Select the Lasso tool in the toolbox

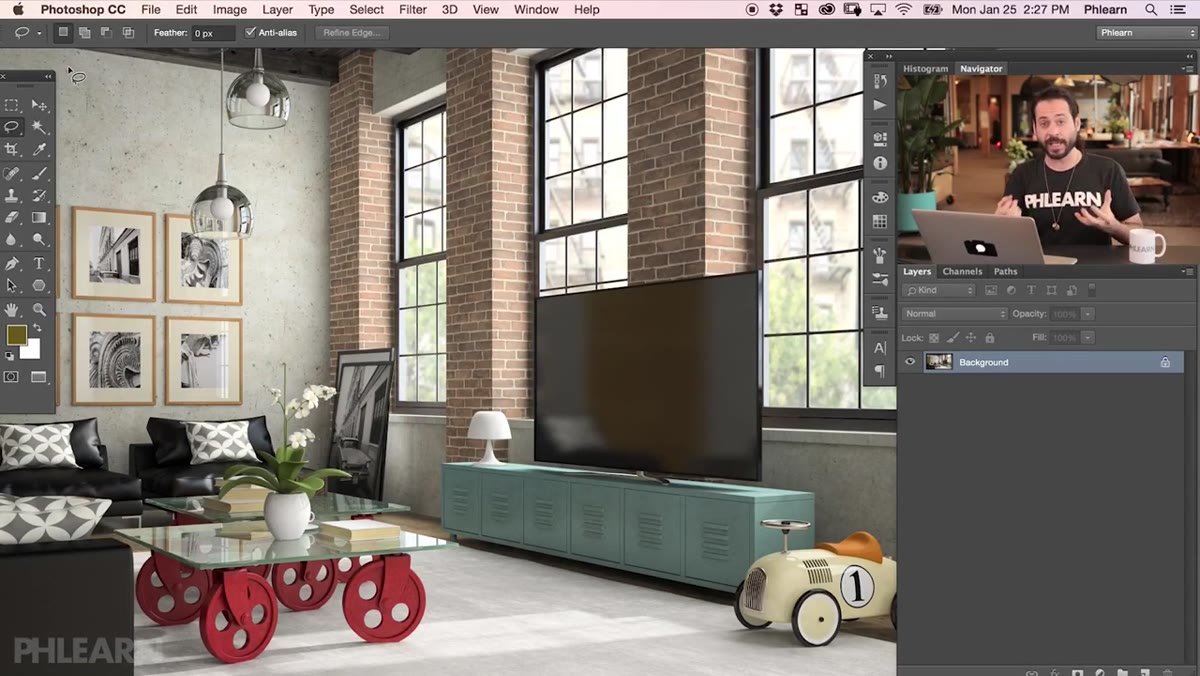click(12, 127)
